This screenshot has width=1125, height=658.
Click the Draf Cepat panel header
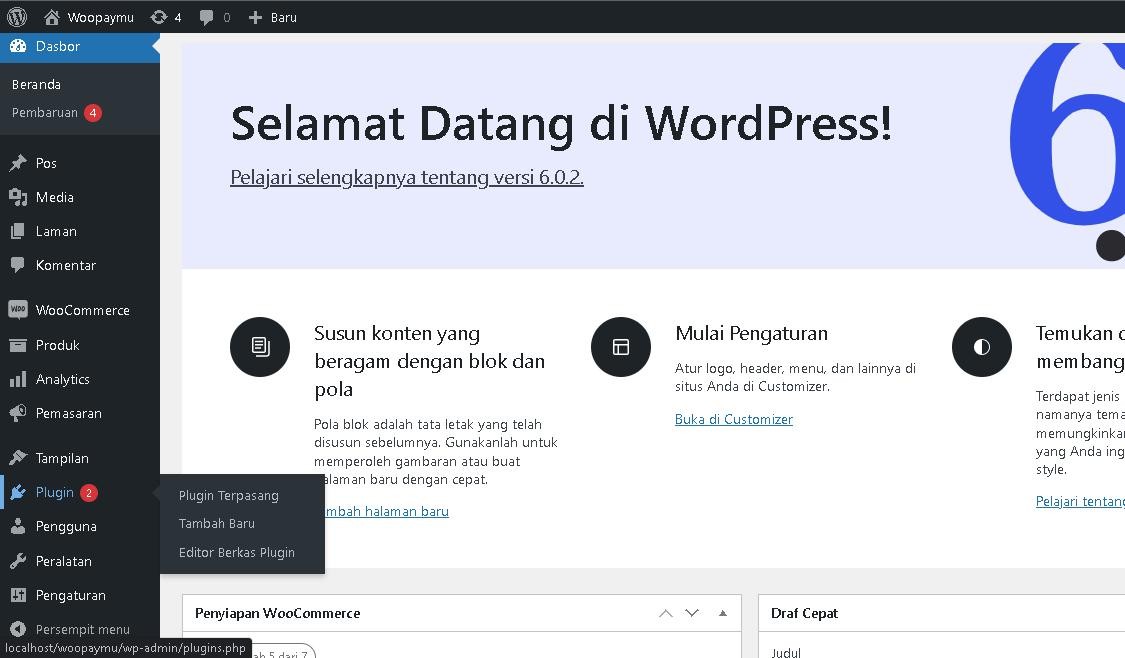click(941, 614)
